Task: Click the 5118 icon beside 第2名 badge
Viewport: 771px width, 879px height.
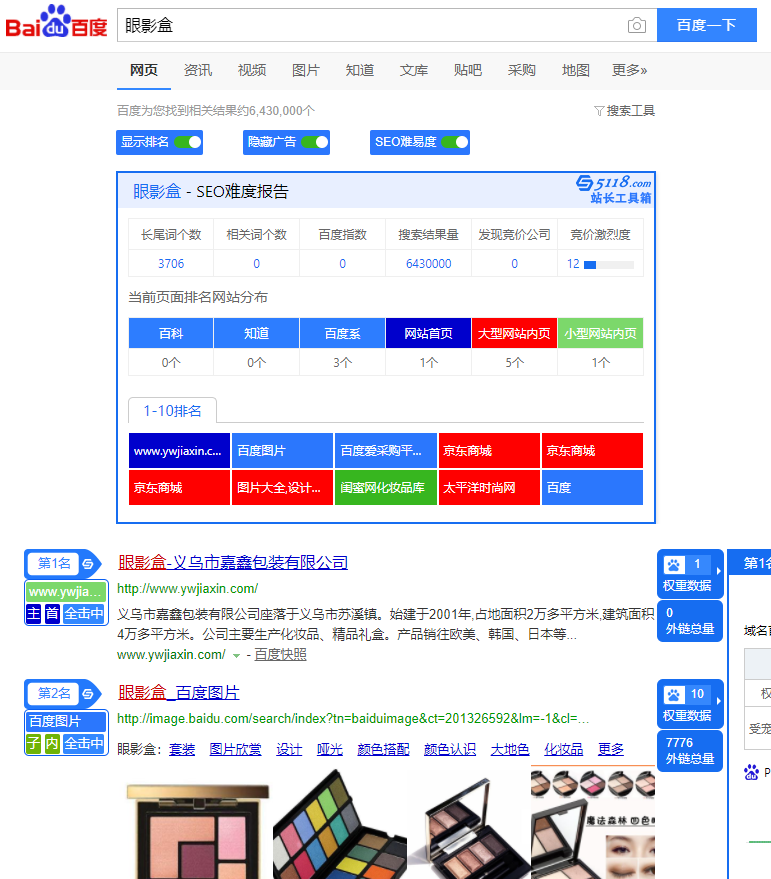Action: (x=88, y=693)
